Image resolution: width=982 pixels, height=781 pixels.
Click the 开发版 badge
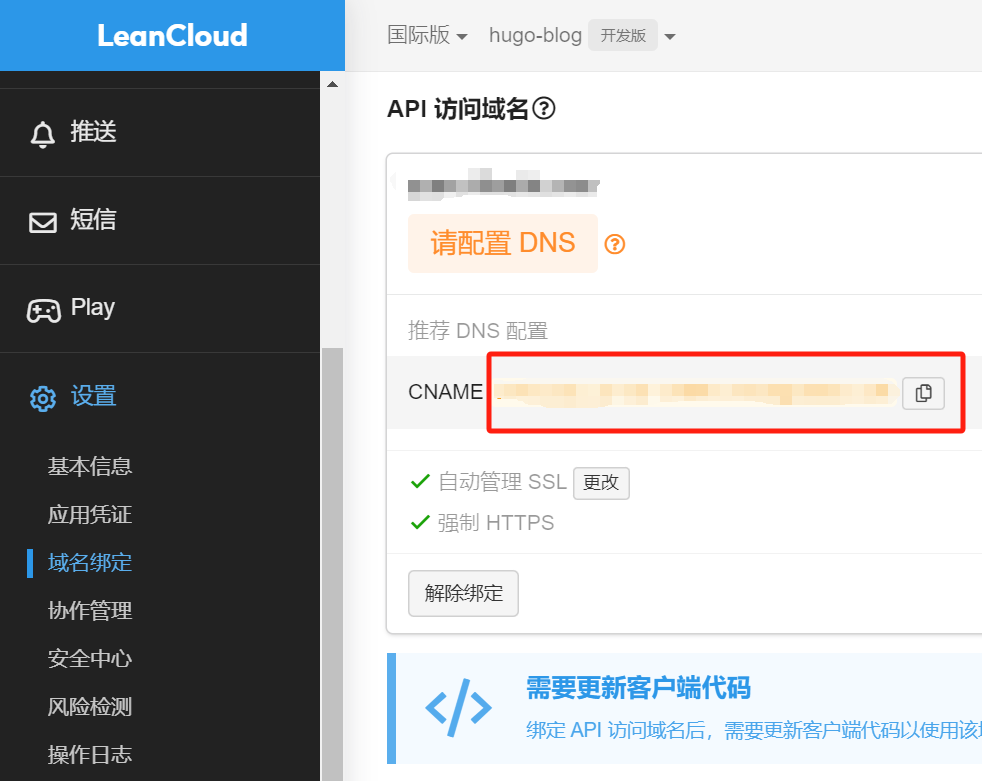click(622, 36)
